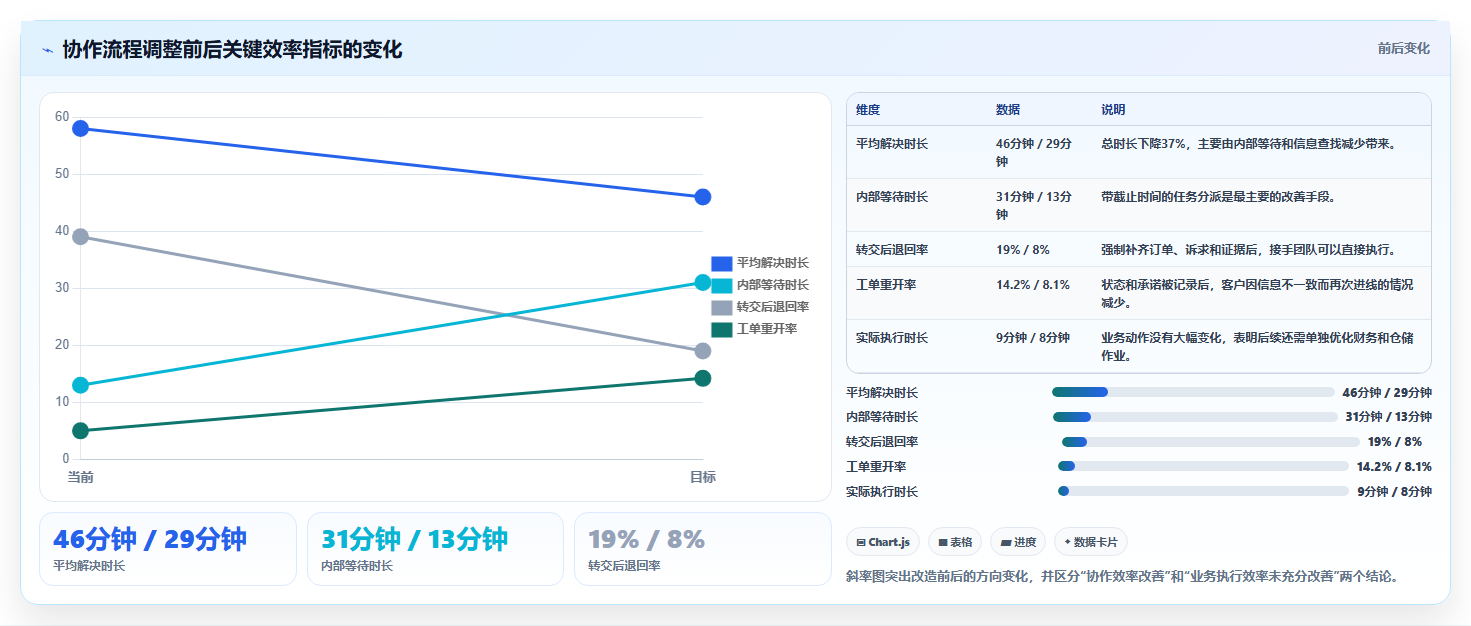The width and height of the screenshot is (1471, 626).
Task: Click the 数据卡片 chip
Action: 1091,542
